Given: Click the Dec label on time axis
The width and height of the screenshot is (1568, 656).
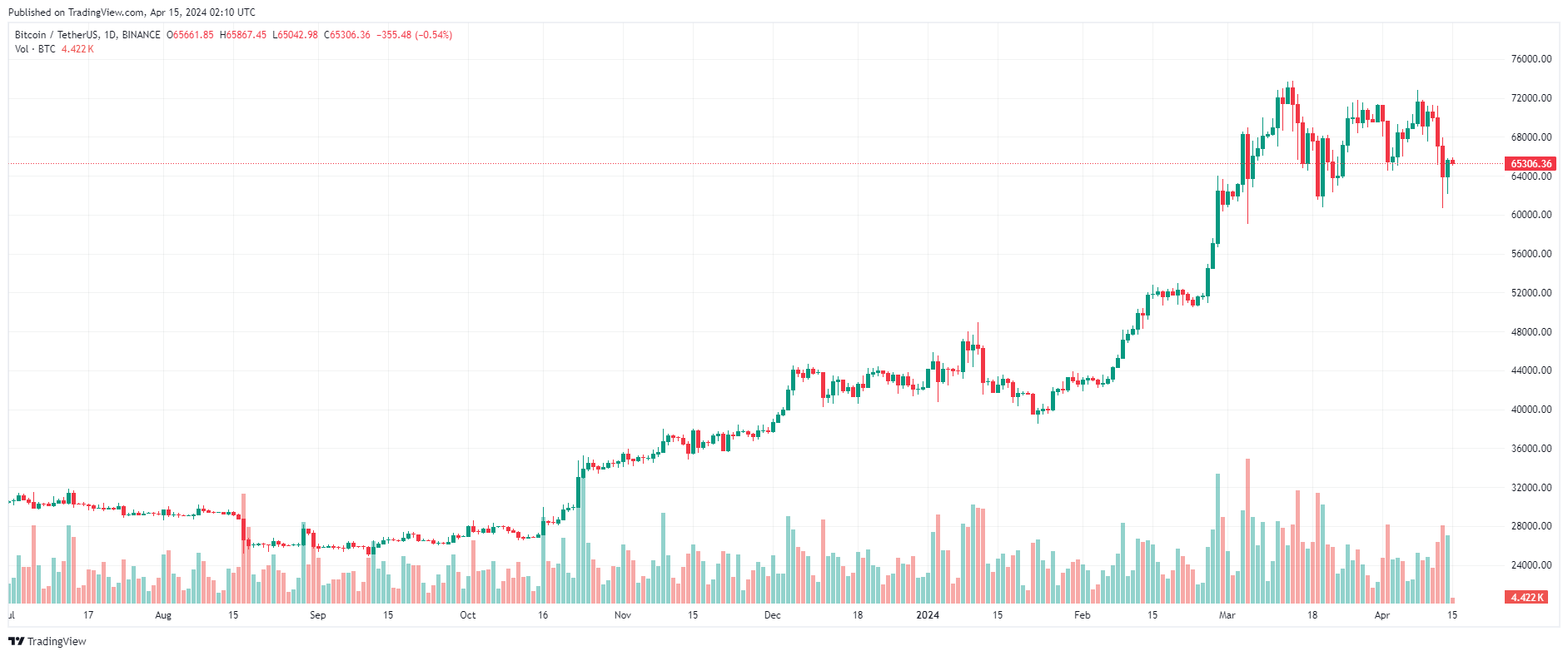Looking at the screenshot, I should point(773,615).
